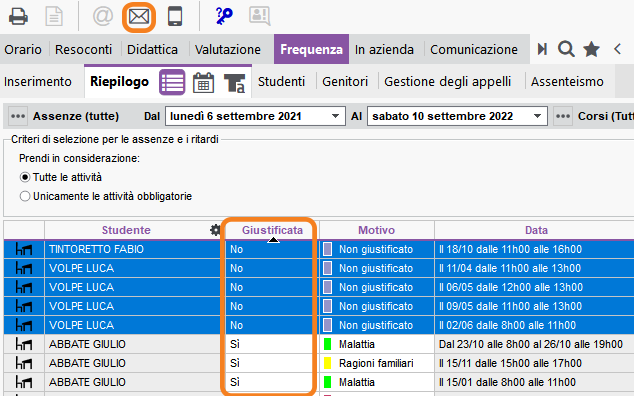Sort by the Motivo column header
This screenshot has height=396, width=634.
[376, 230]
